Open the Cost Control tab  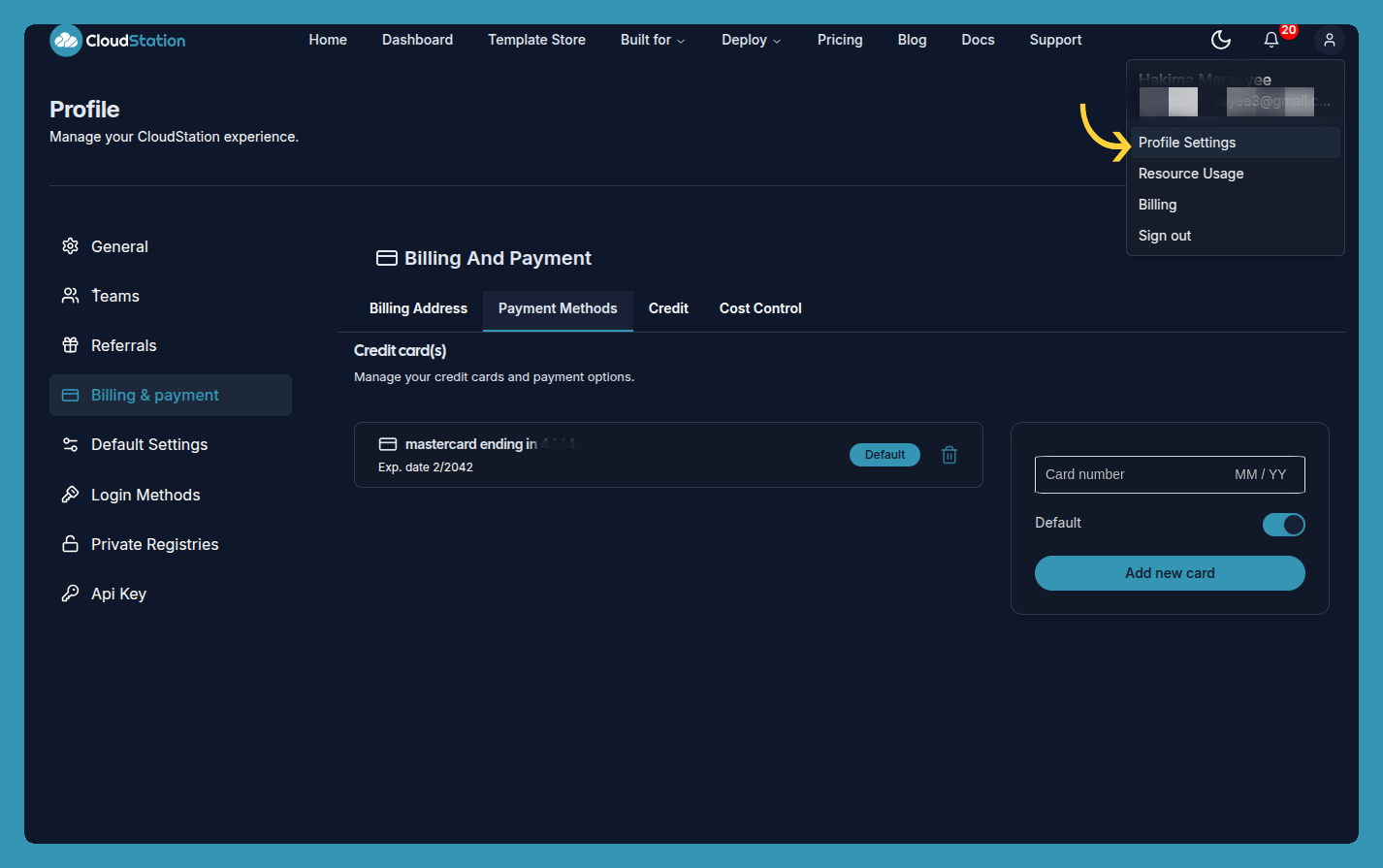[760, 308]
